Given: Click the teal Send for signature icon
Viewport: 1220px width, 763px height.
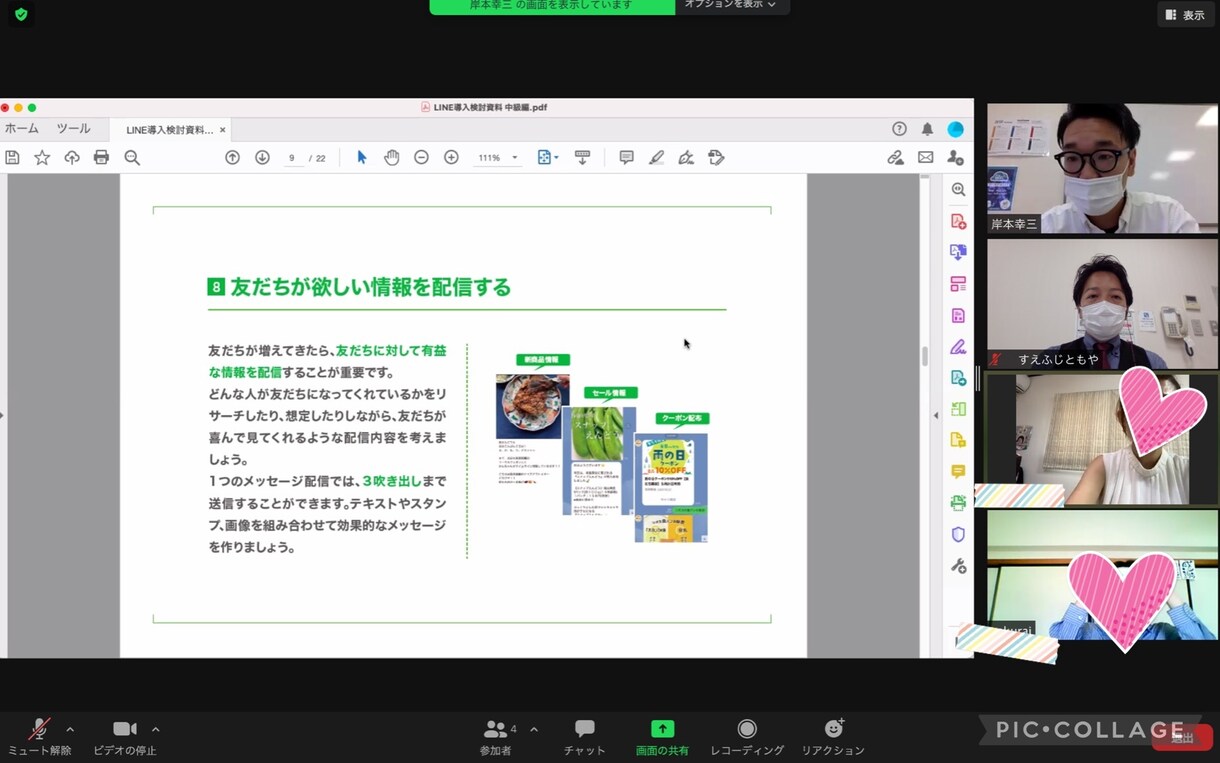Looking at the screenshot, I should [x=958, y=378].
